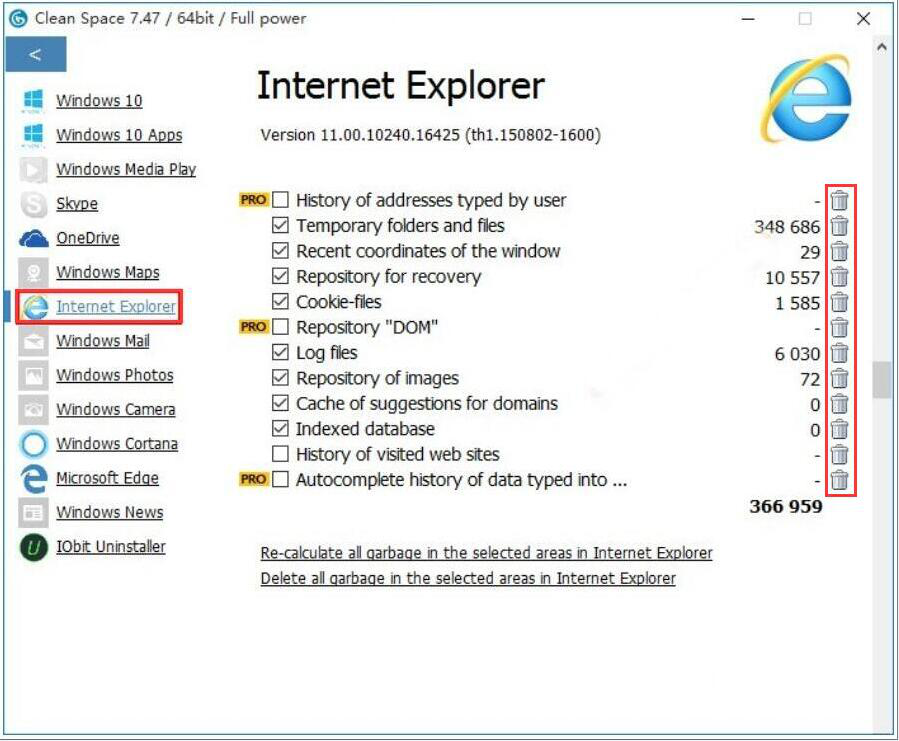Uncheck Temporary folders and files

(x=280, y=225)
